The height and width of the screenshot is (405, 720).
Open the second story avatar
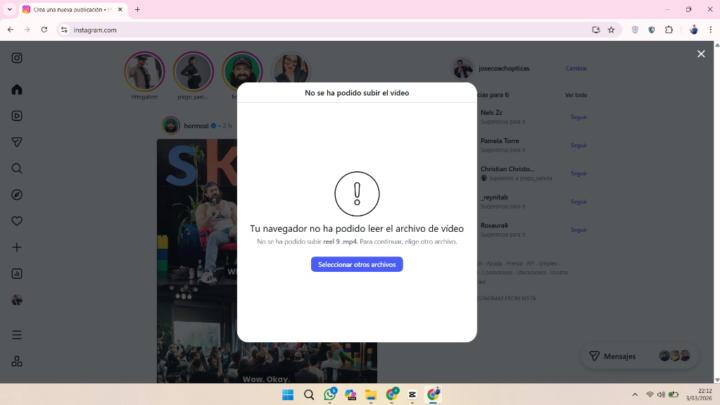(x=193, y=71)
